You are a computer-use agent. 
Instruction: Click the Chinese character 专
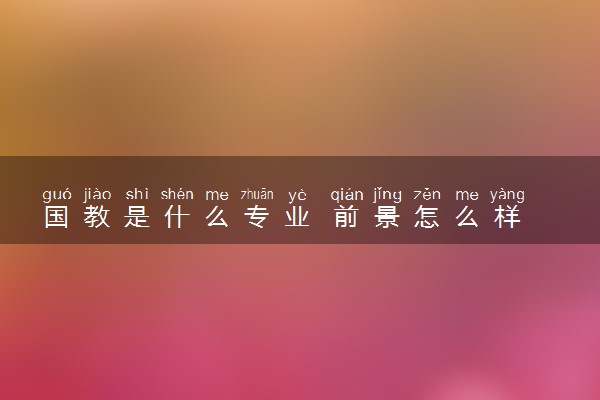click(x=257, y=217)
